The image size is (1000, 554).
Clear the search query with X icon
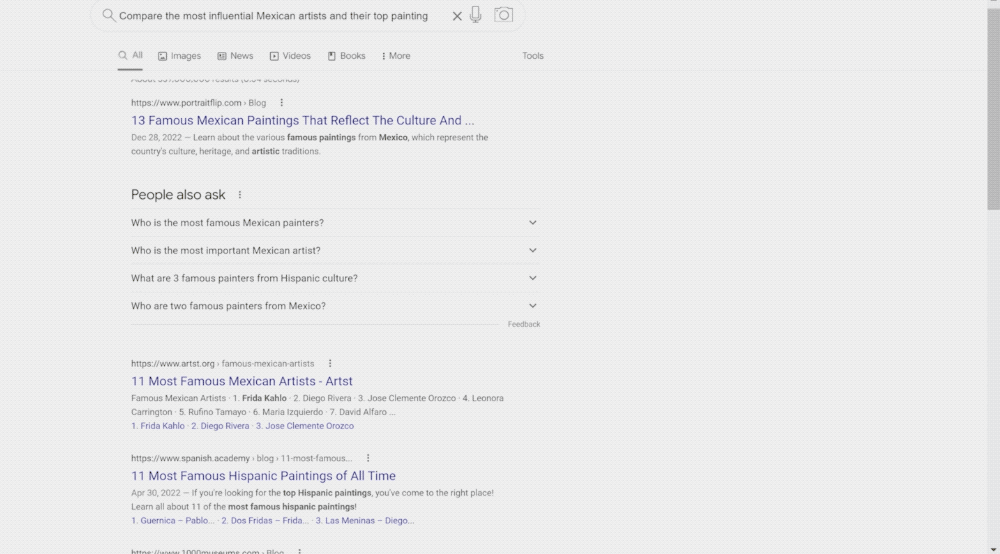pyautogui.click(x=457, y=16)
